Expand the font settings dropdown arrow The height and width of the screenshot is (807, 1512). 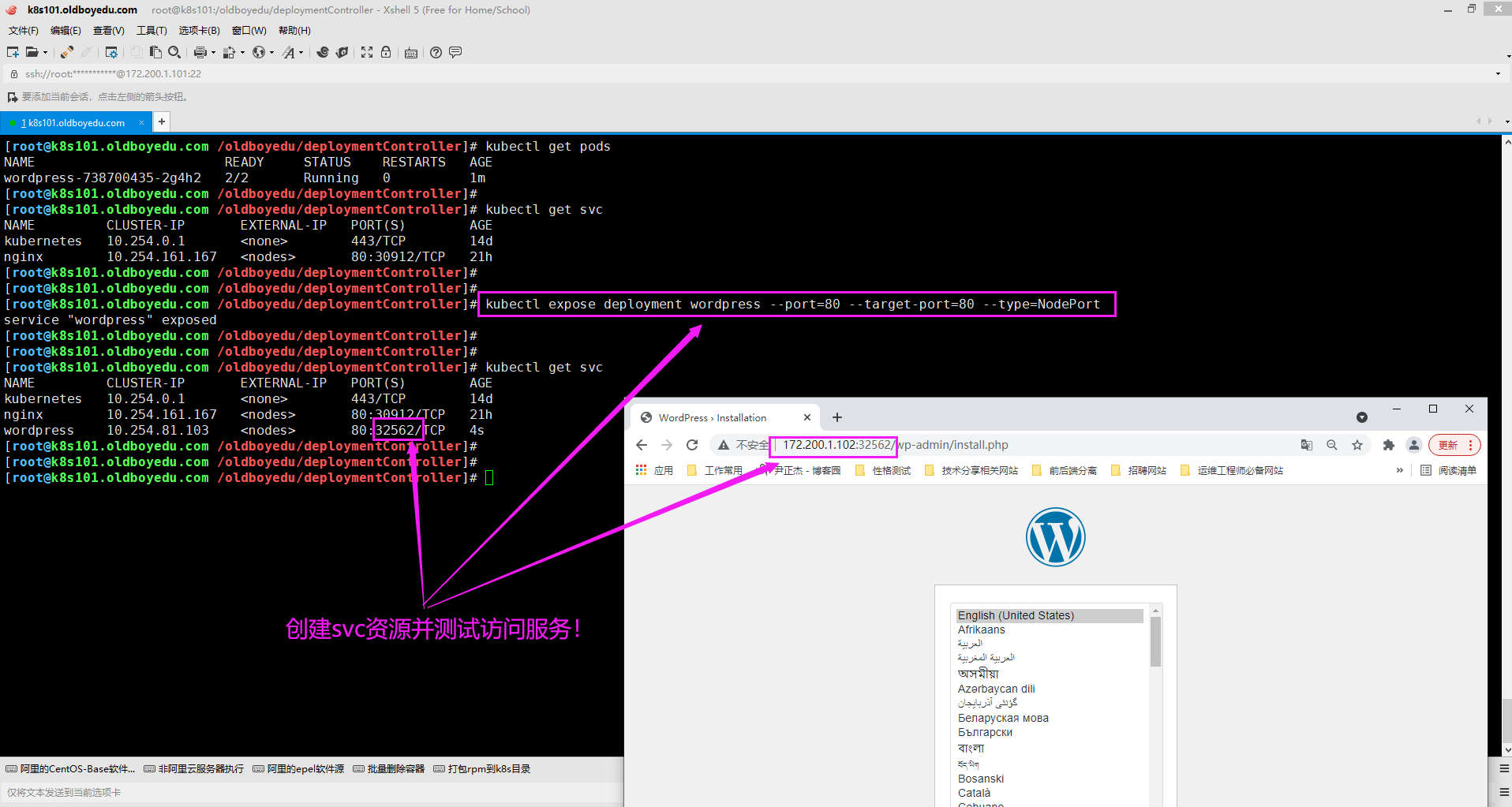[301, 53]
